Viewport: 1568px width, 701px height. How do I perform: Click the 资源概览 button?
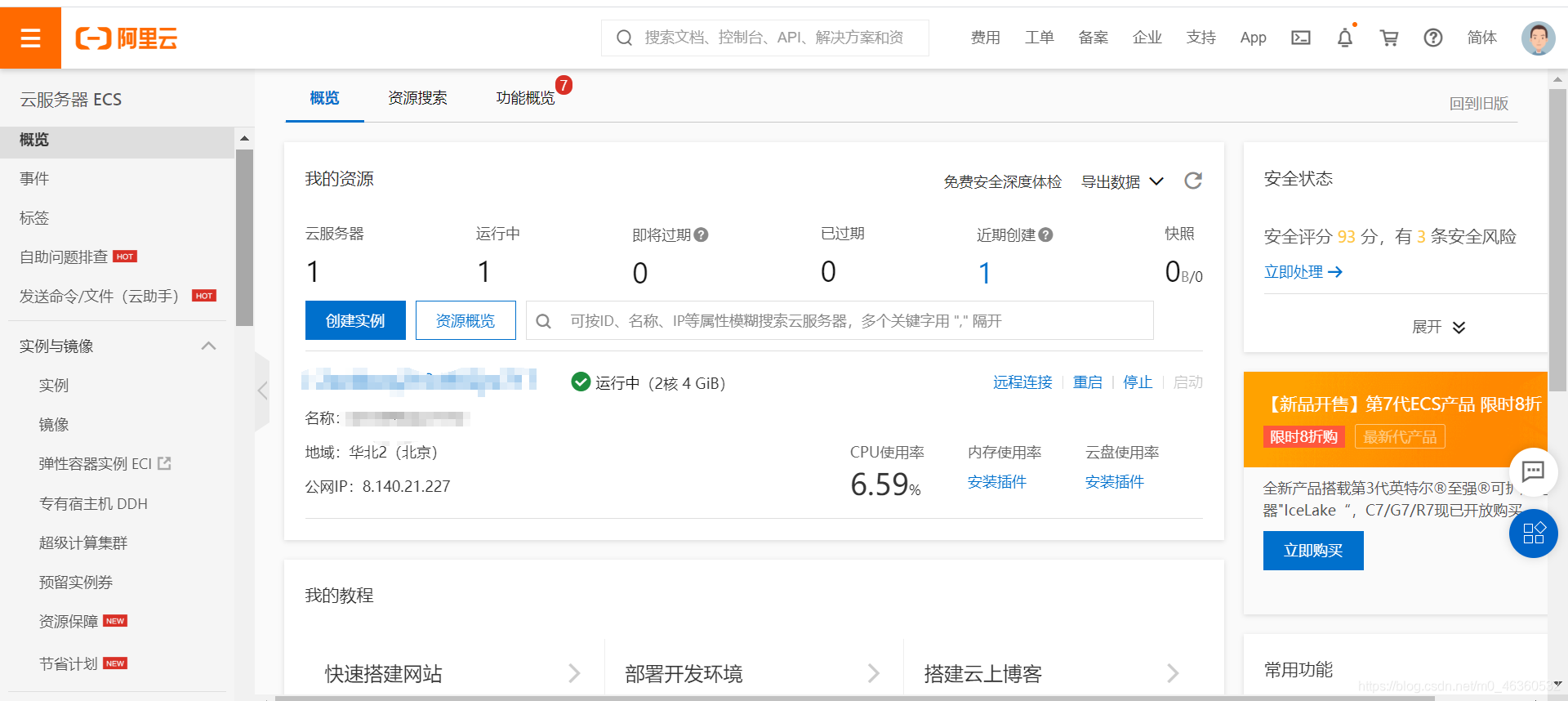coord(465,320)
